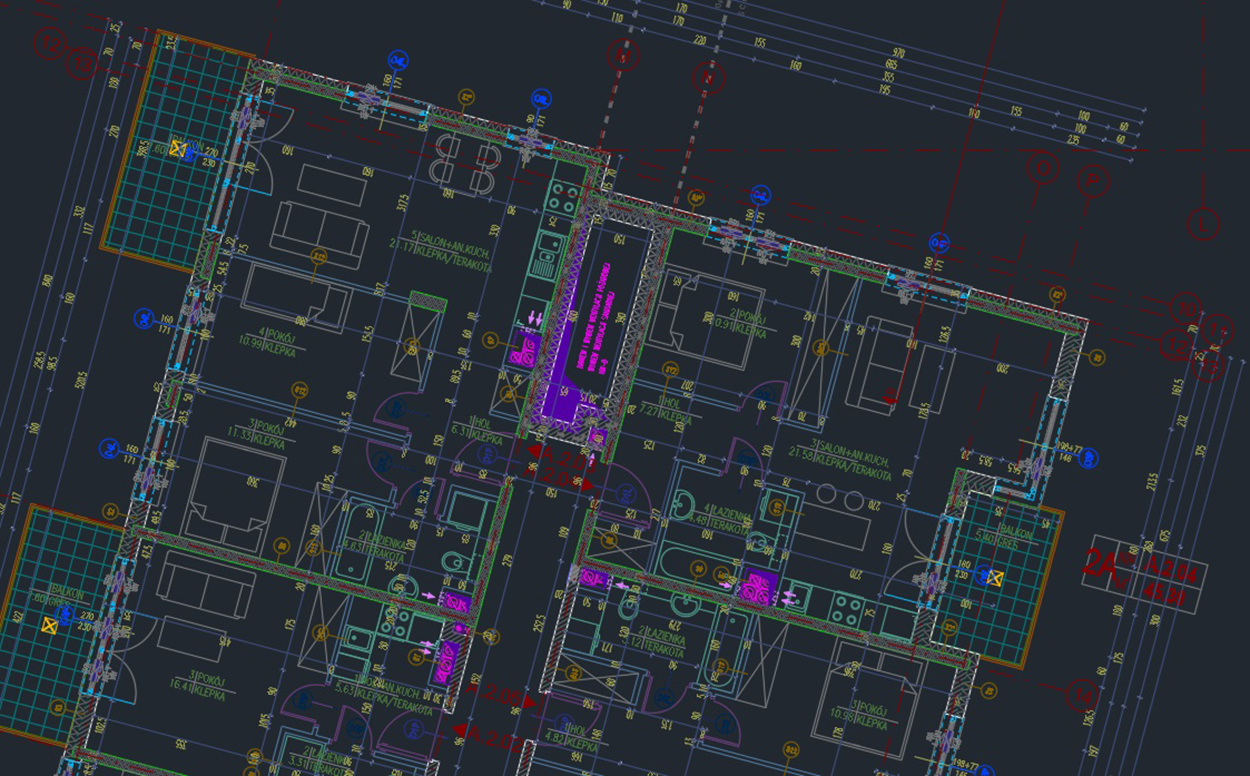The width and height of the screenshot is (1250, 776).
Task: Click the grid axis bubble labeled L
Action: (x=1204, y=224)
